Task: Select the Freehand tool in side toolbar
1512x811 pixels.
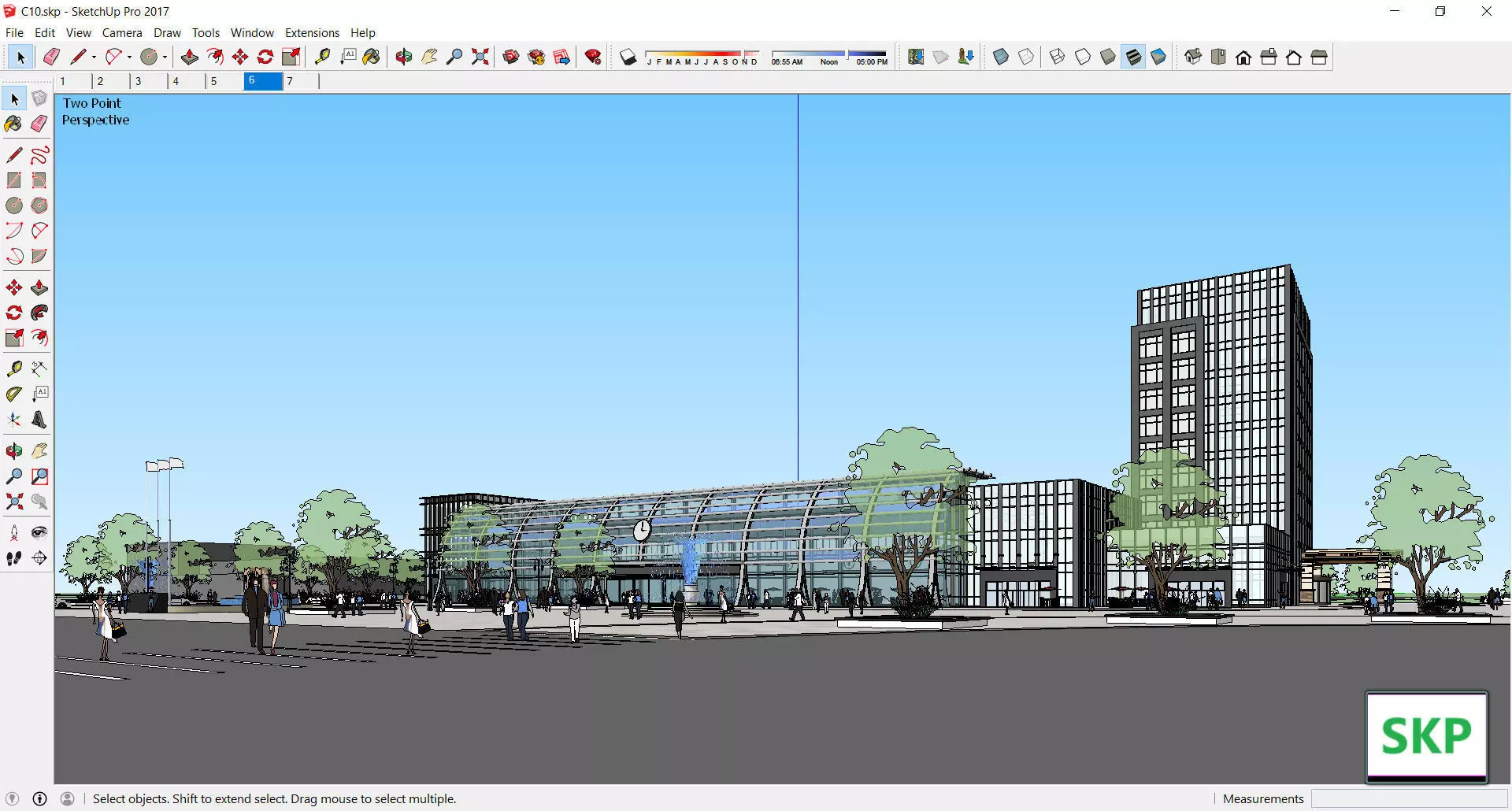Action: tap(39, 155)
